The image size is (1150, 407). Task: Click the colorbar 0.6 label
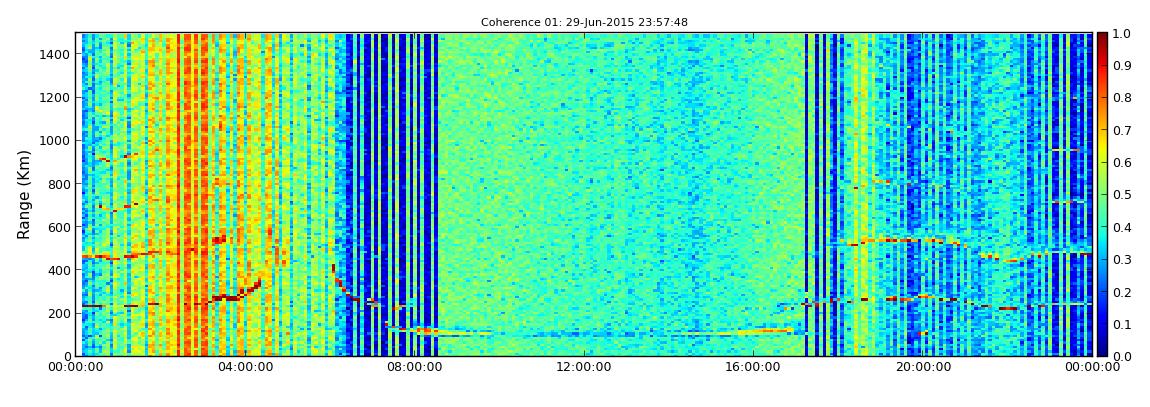coord(1121,163)
